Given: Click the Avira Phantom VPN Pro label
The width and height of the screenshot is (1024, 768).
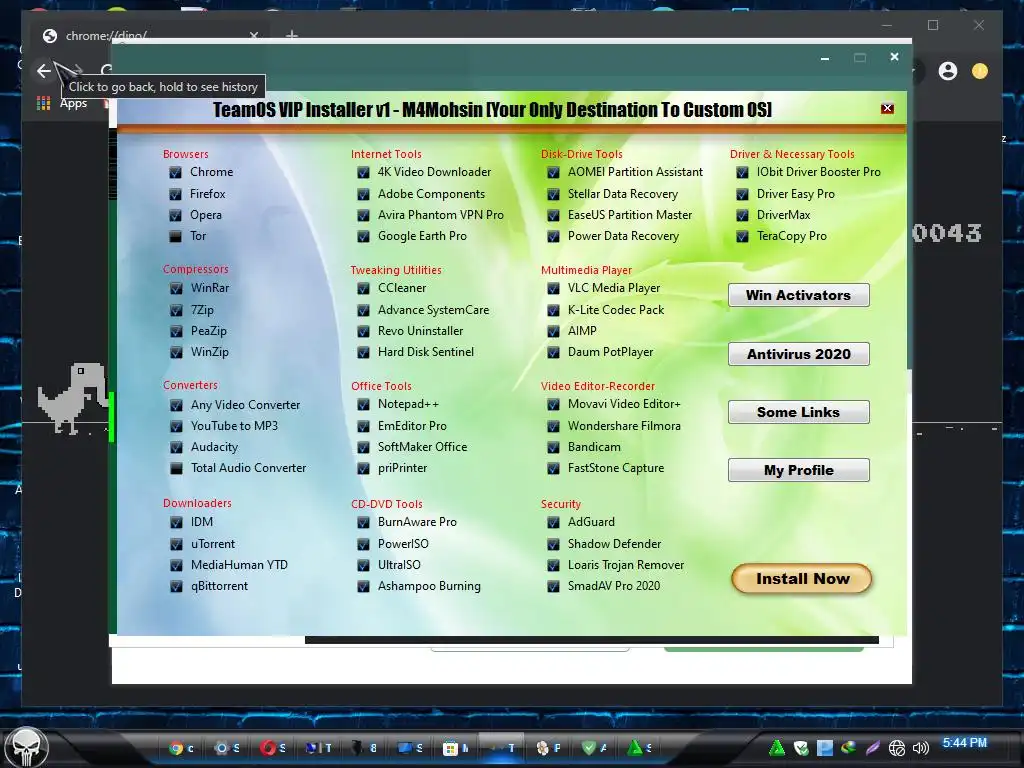Looking at the screenshot, I should pyautogui.click(x=441, y=215).
